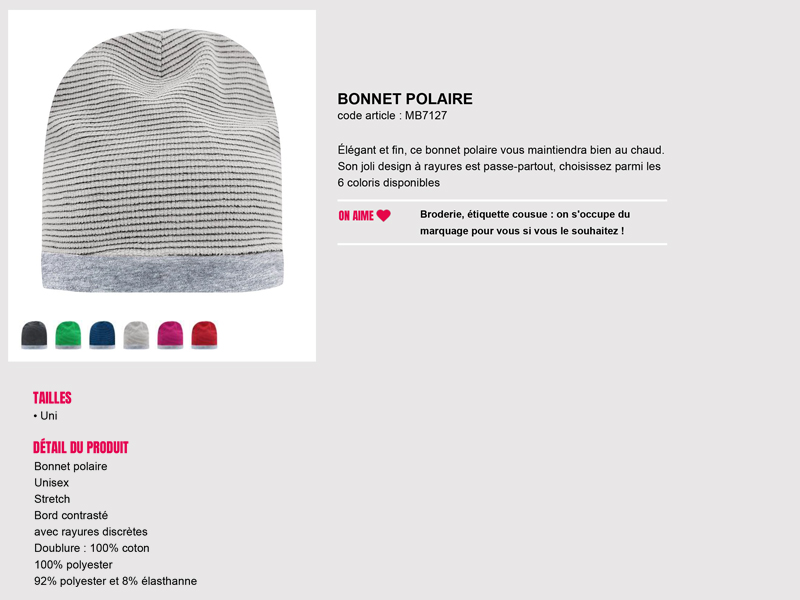Viewport: 800px width, 600px height.
Task: Click the pink heart icon next to ON AIME
Action: click(x=384, y=216)
